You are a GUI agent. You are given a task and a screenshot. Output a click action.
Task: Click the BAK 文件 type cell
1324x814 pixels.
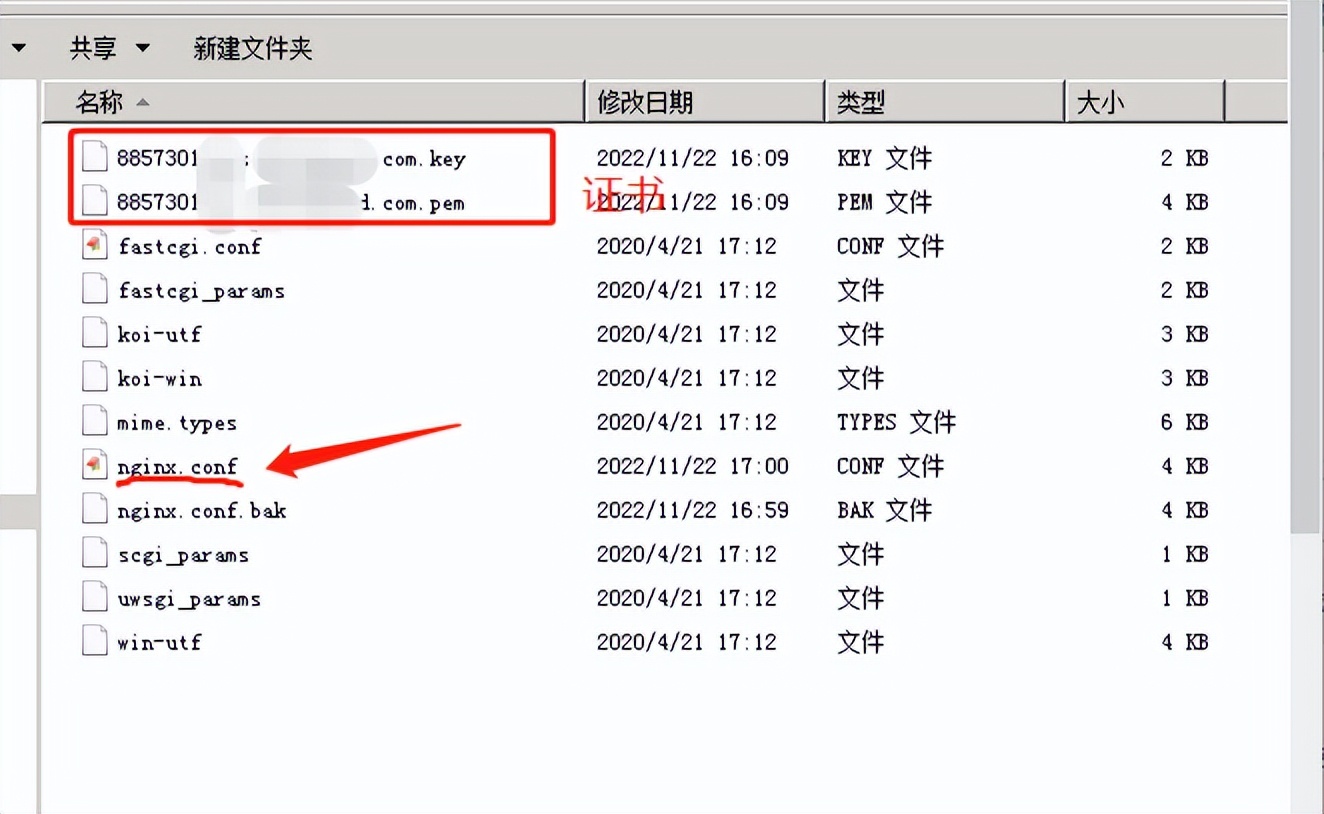884,510
